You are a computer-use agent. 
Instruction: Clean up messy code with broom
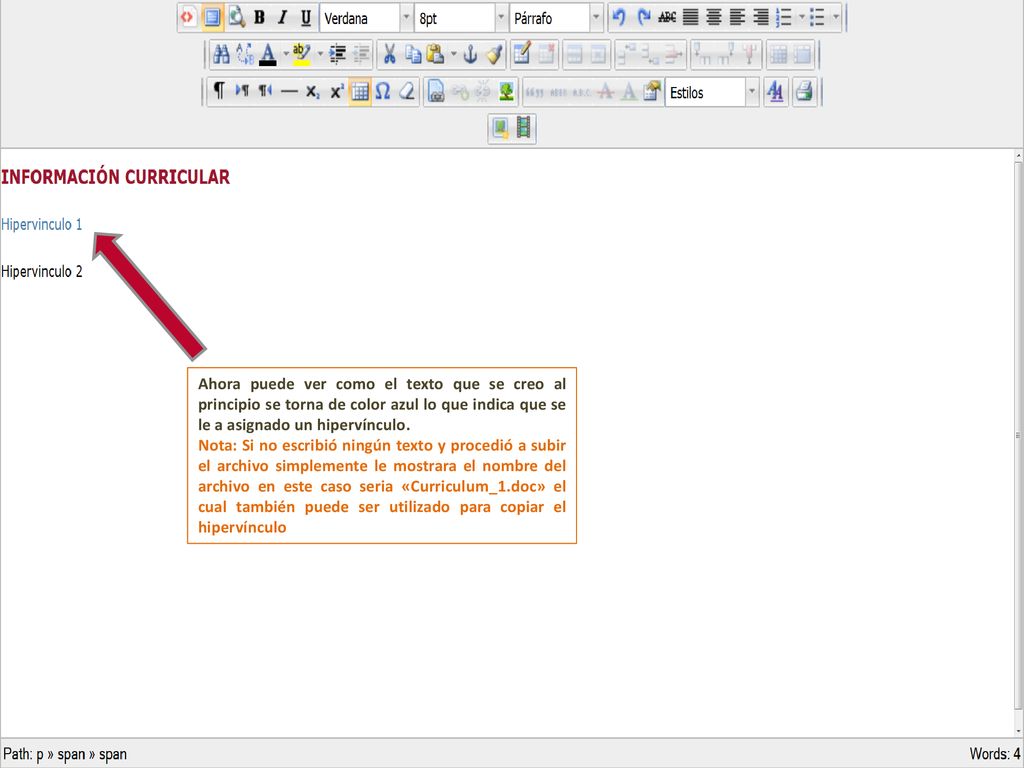tap(494, 55)
